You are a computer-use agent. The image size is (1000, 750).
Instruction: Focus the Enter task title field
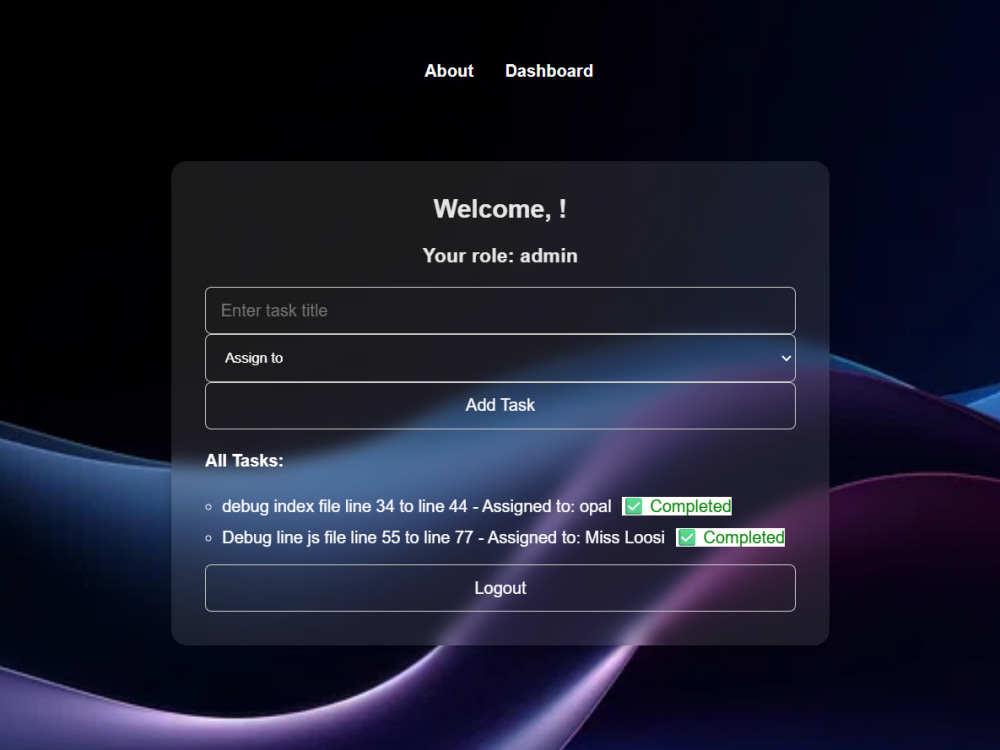click(x=500, y=311)
